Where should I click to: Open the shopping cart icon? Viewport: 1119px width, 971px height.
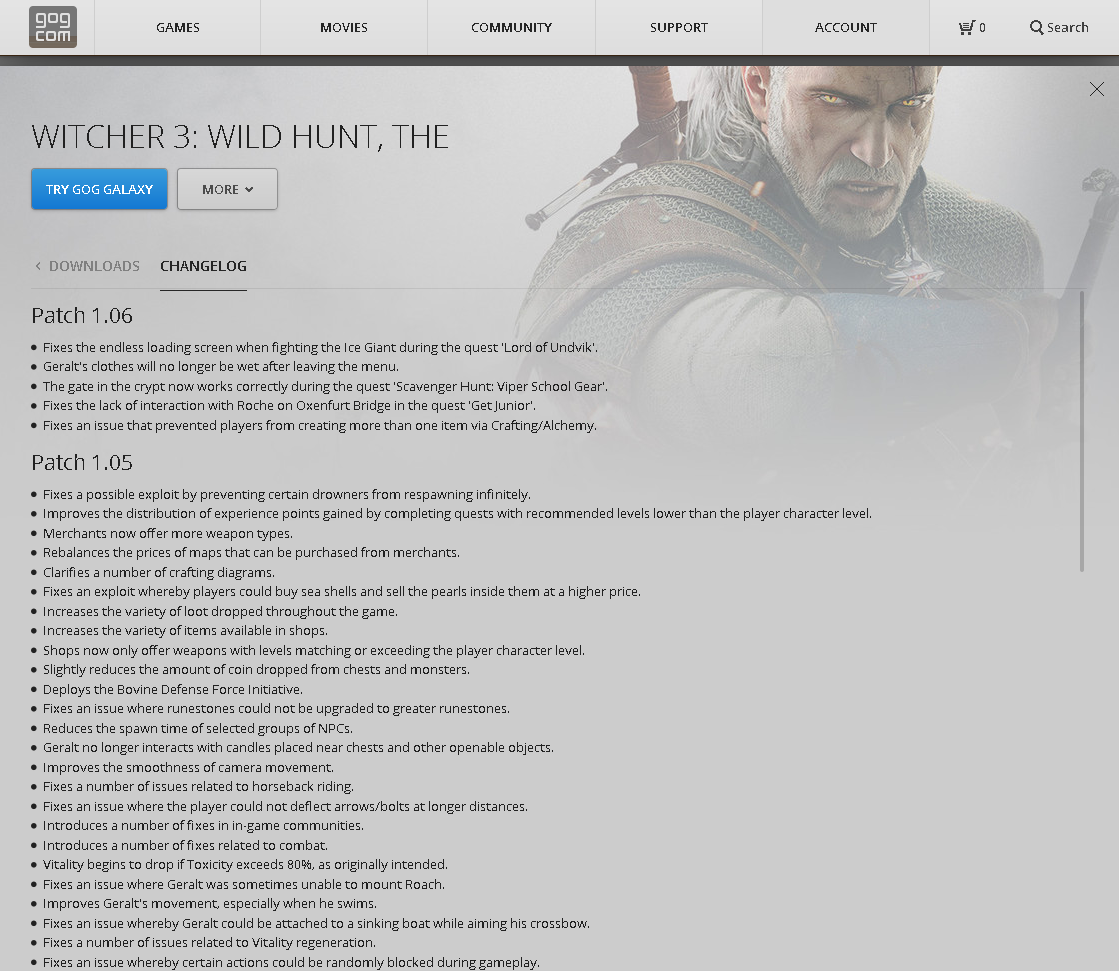966,28
